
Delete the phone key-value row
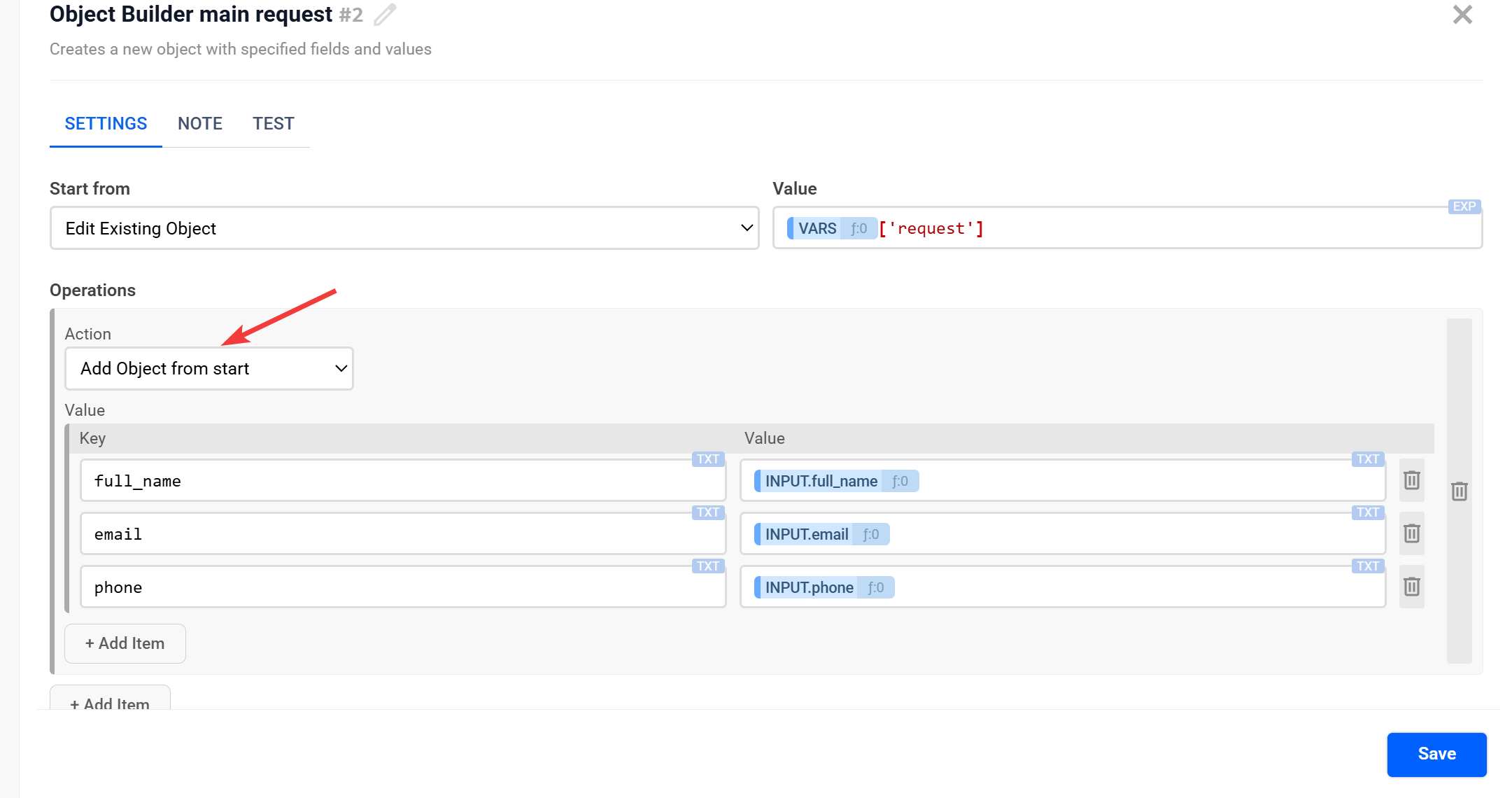tap(1411, 587)
